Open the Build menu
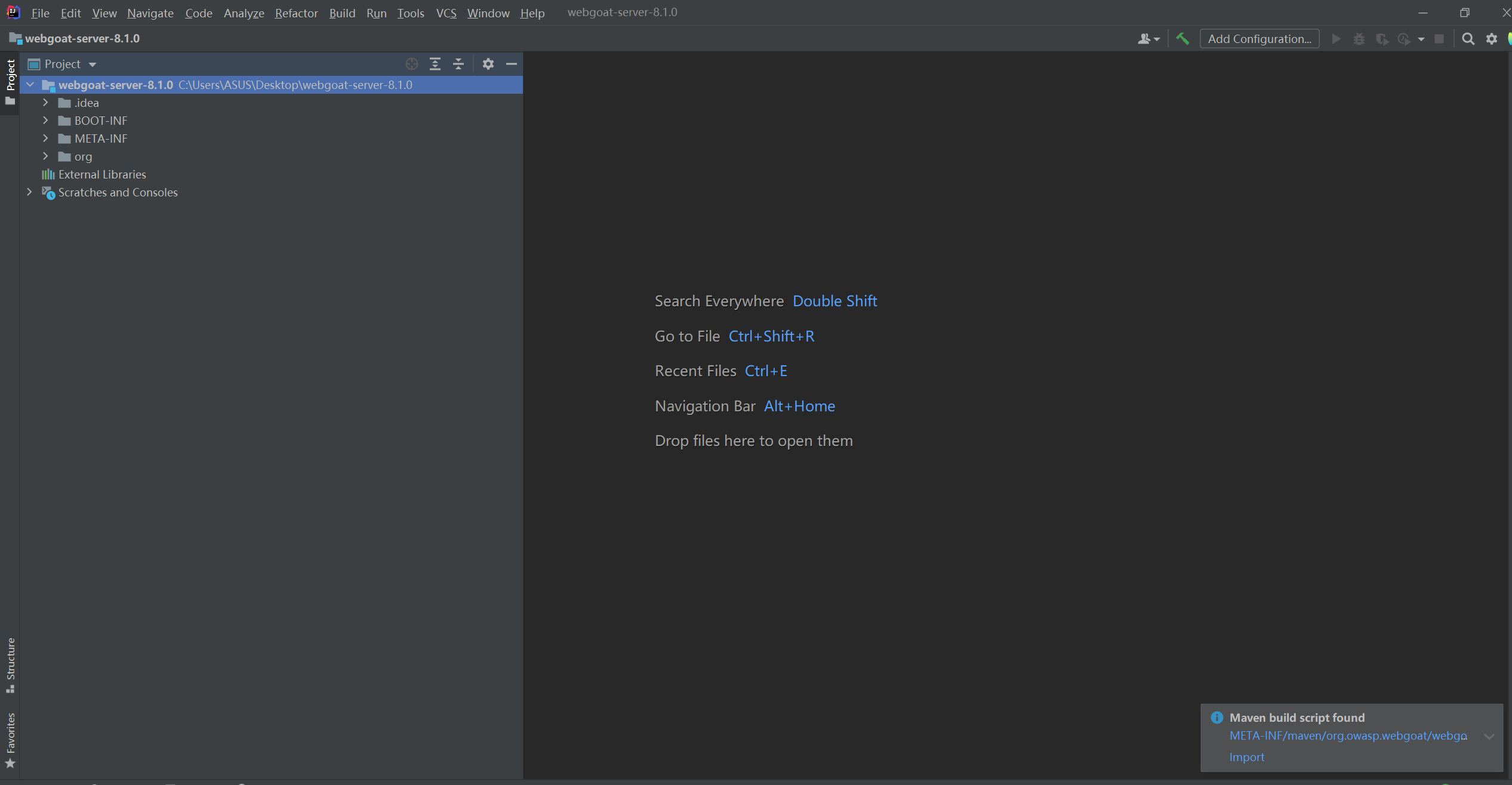The height and width of the screenshot is (785, 1512). click(342, 13)
